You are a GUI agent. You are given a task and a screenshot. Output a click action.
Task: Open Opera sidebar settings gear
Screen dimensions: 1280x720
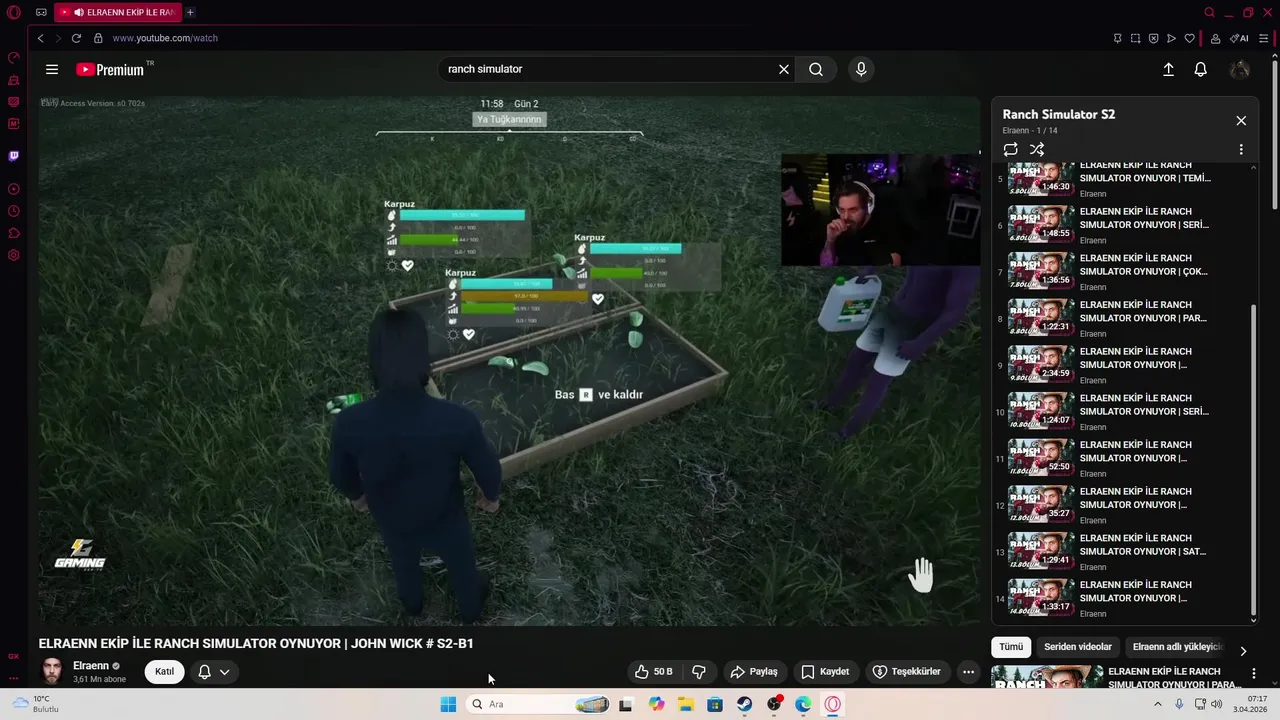(x=14, y=255)
